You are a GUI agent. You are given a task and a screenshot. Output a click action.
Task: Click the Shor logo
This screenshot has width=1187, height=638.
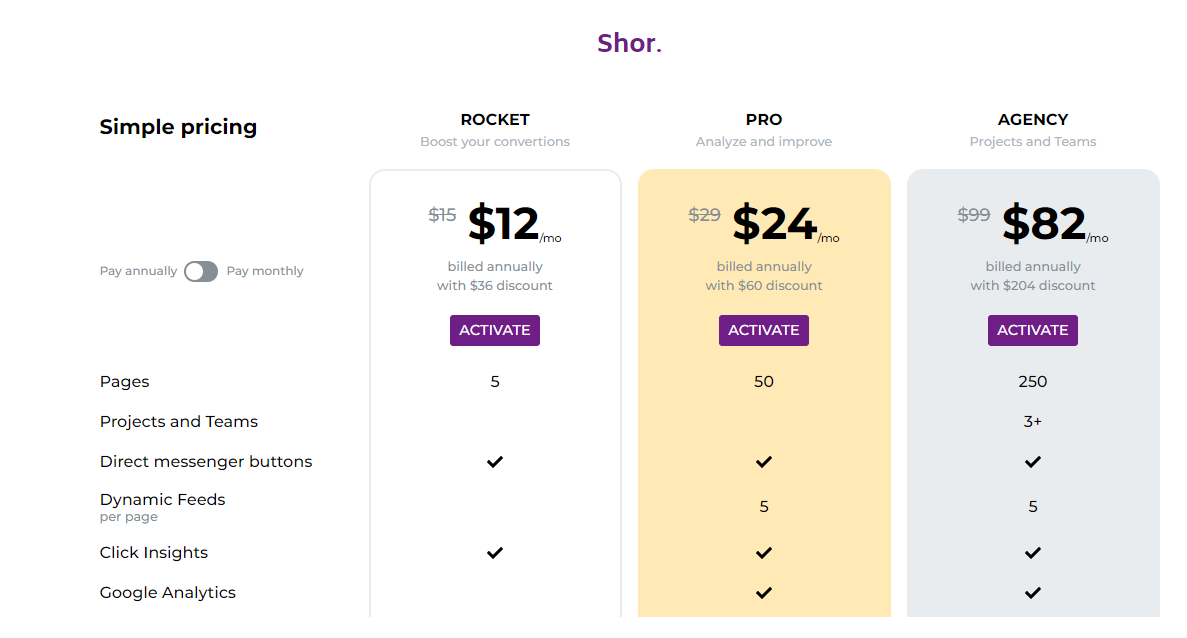pos(629,43)
